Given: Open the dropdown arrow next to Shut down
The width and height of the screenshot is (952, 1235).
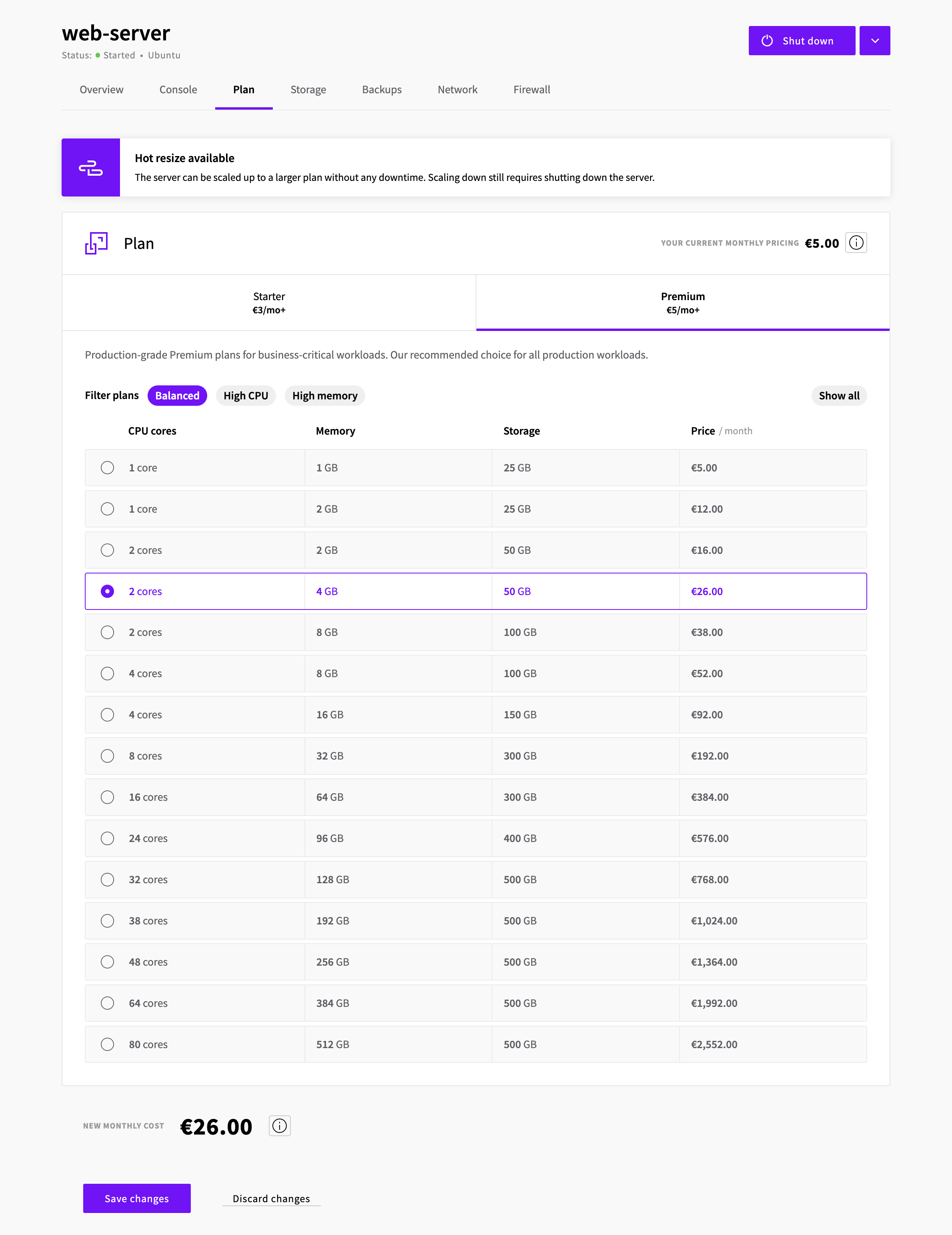Looking at the screenshot, I should point(874,41).
